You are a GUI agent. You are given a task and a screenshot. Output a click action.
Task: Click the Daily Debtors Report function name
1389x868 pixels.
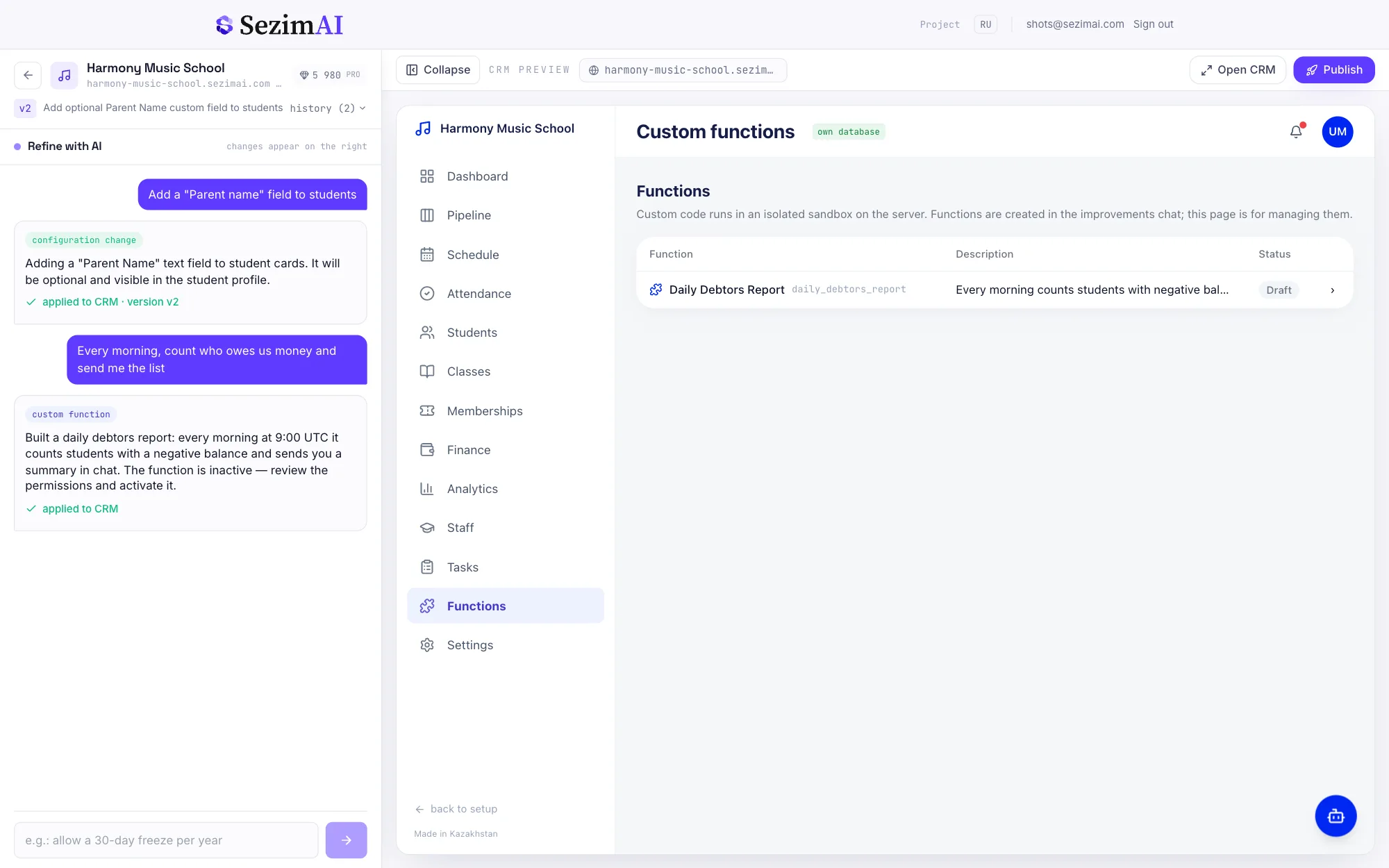[x=727, y=290]
